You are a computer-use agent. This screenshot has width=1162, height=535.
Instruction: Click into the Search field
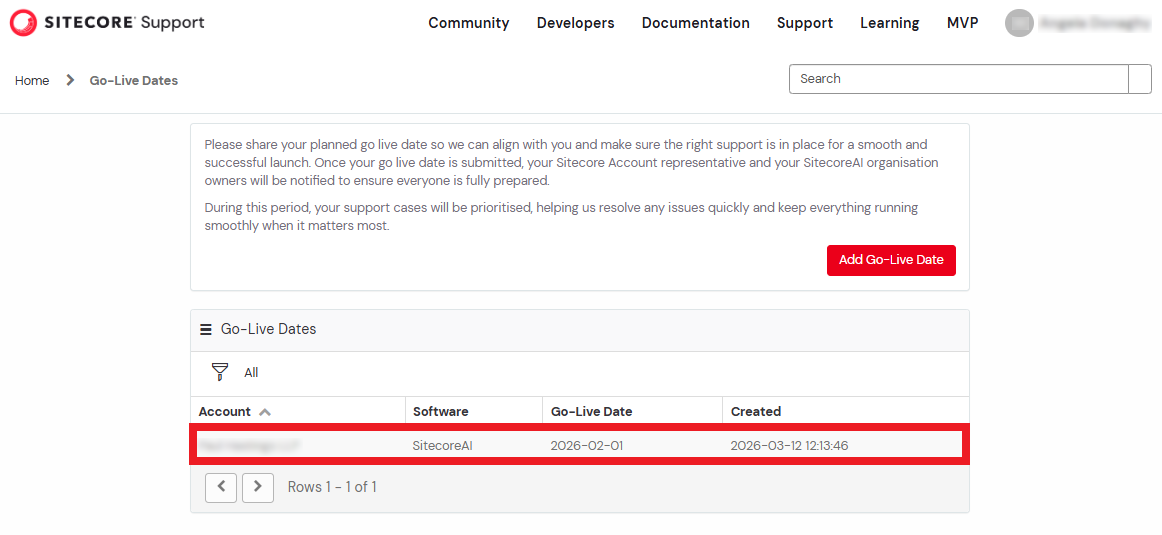pyautogui.click(x=958, y=79)
